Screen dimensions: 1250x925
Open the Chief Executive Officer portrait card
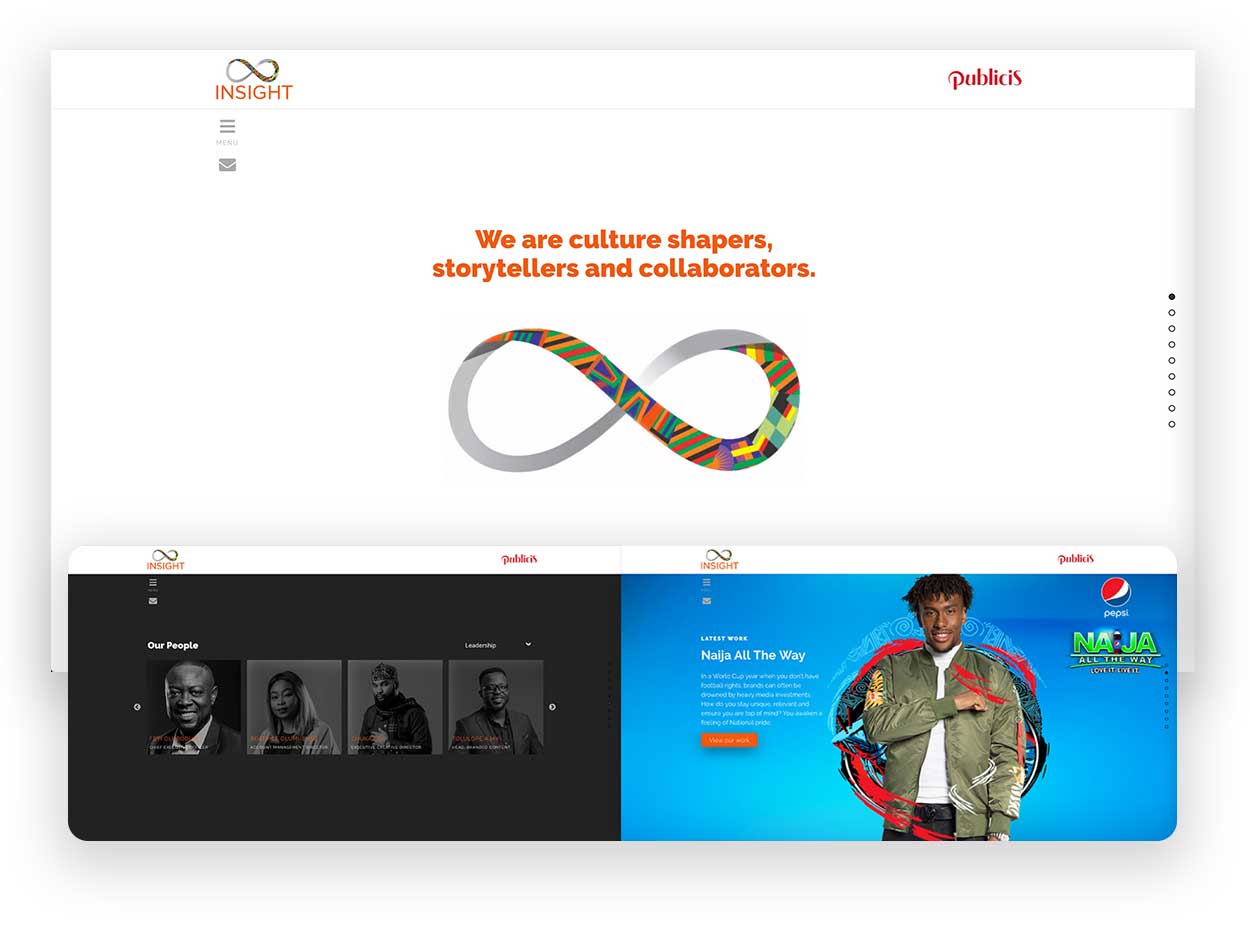(x=194, y=707)
